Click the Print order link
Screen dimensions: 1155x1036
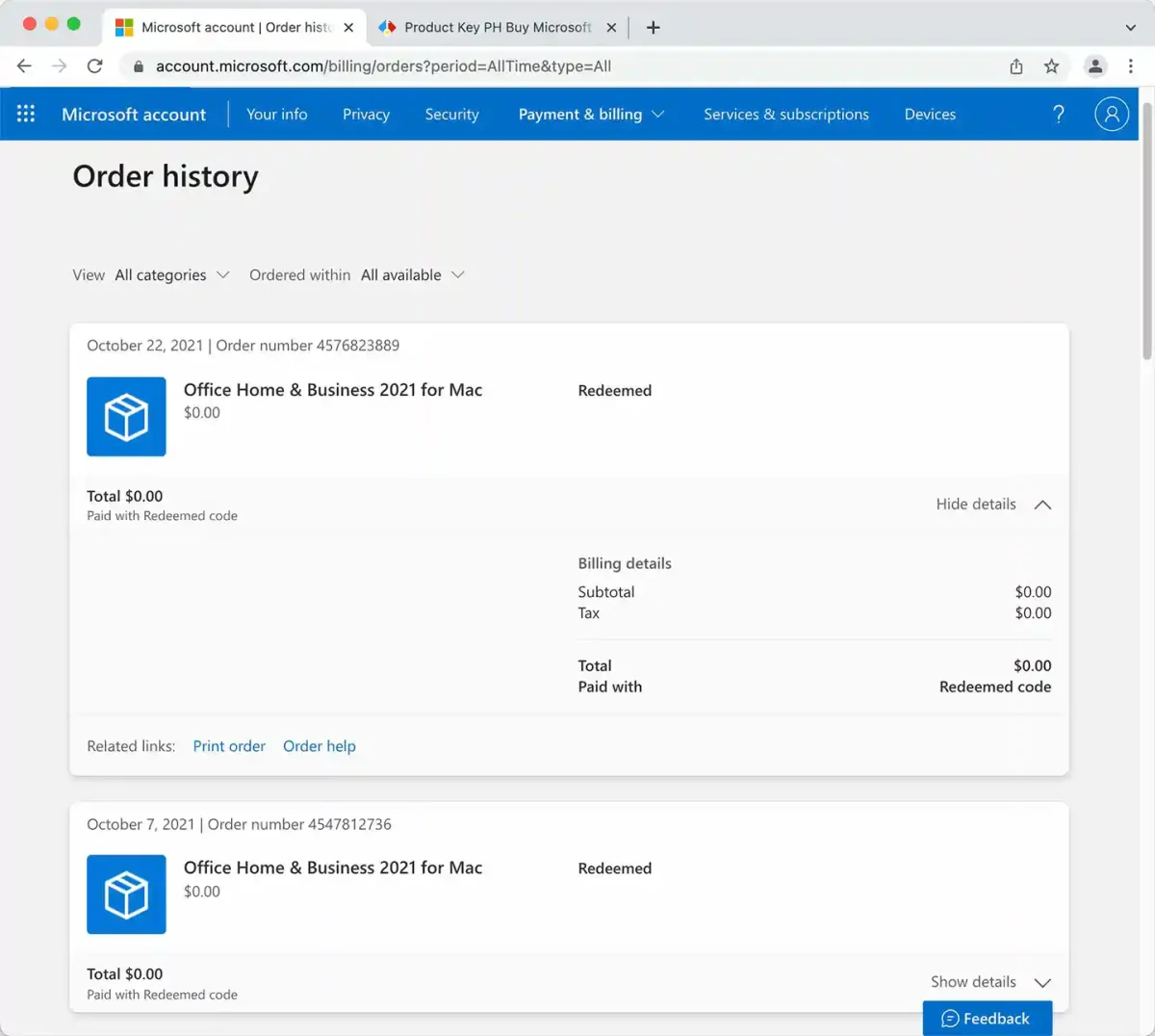(x=229, y=745)
